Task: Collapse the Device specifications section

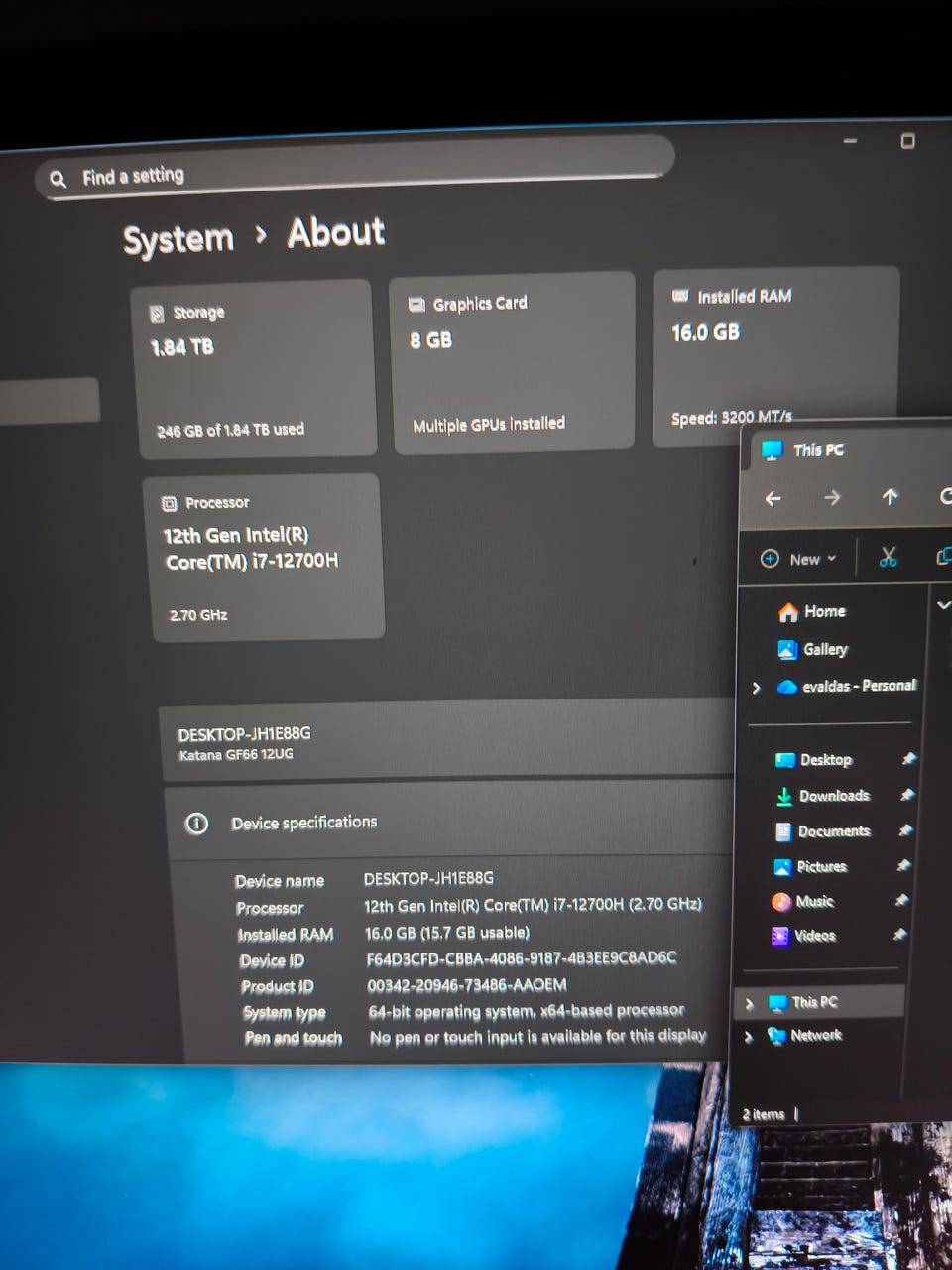Action: click(451, 823)
